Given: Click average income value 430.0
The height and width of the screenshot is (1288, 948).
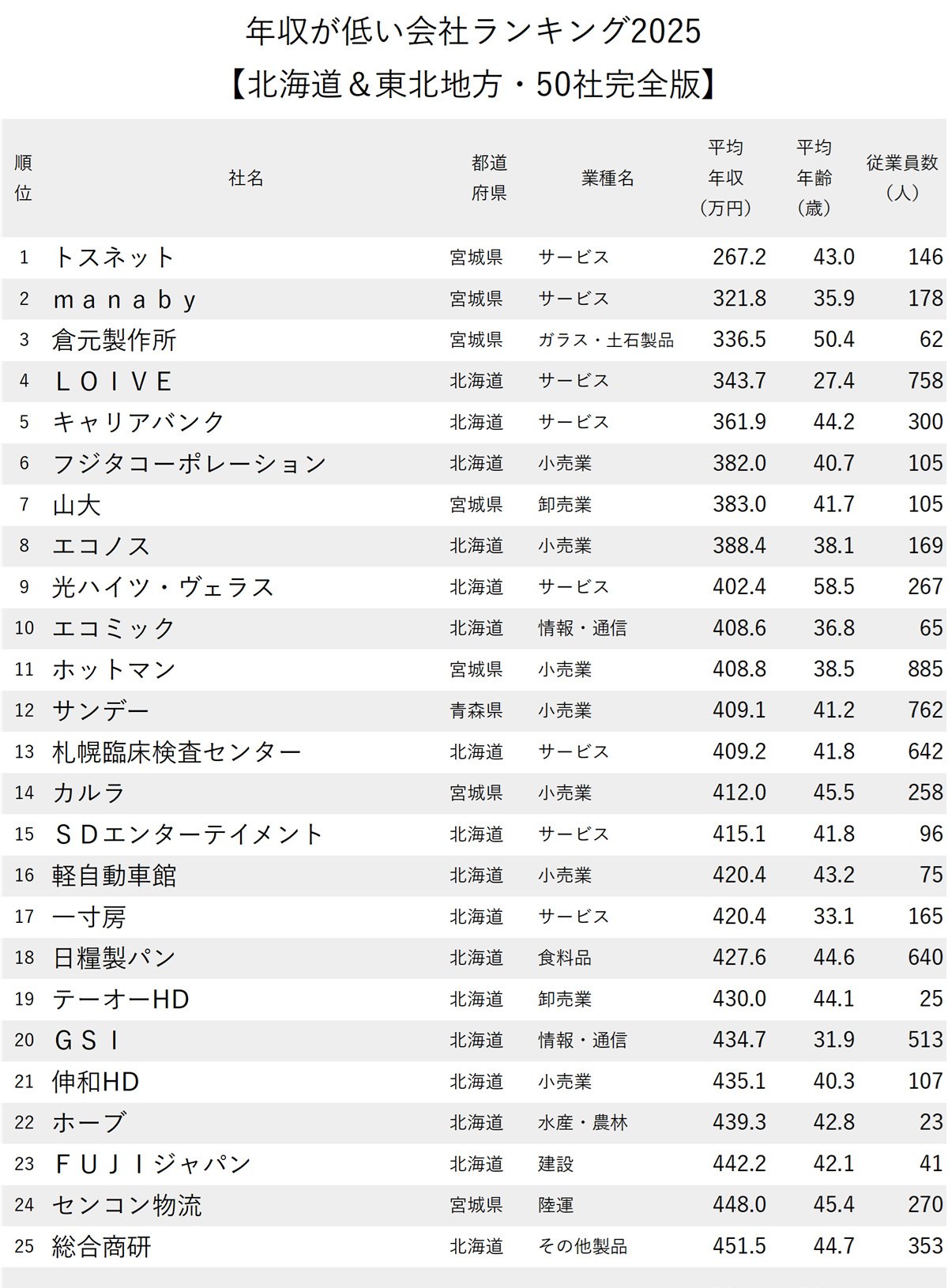Looking at the screenshot, I should pos(739,998).
